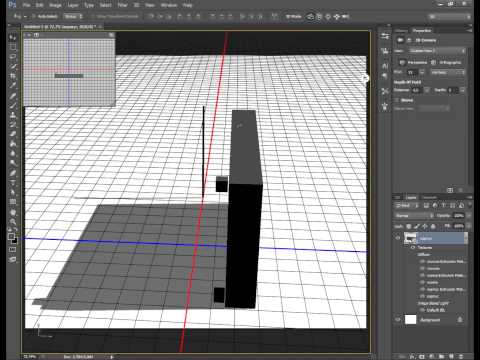Select the Eyedropper tool

[x=13, y=86]
